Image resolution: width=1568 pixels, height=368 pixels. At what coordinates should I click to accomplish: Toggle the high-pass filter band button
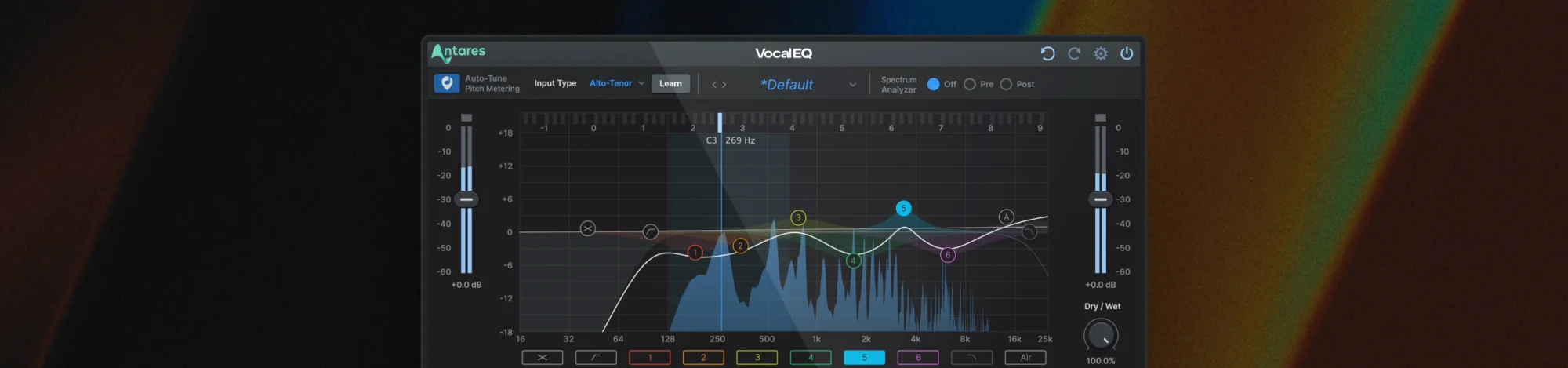pyautogui.click(x=596, y=358)
